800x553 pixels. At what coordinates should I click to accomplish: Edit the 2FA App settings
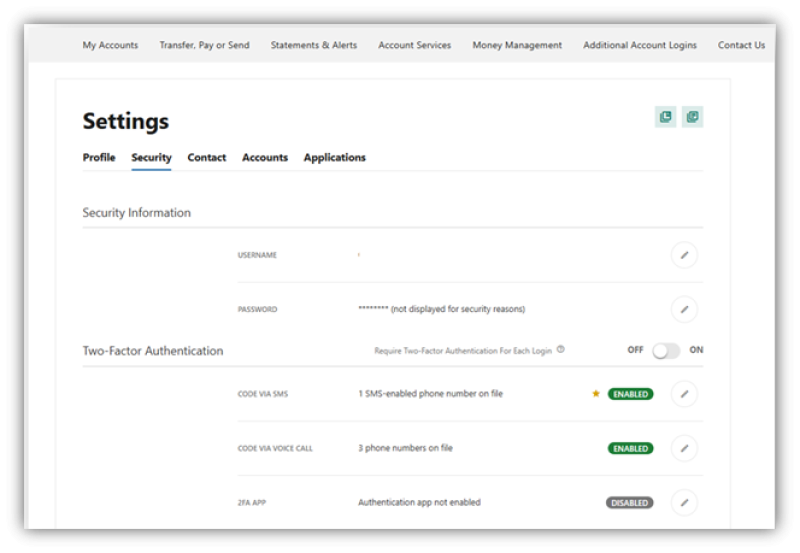pyautogui.click(x=684, y=502)
